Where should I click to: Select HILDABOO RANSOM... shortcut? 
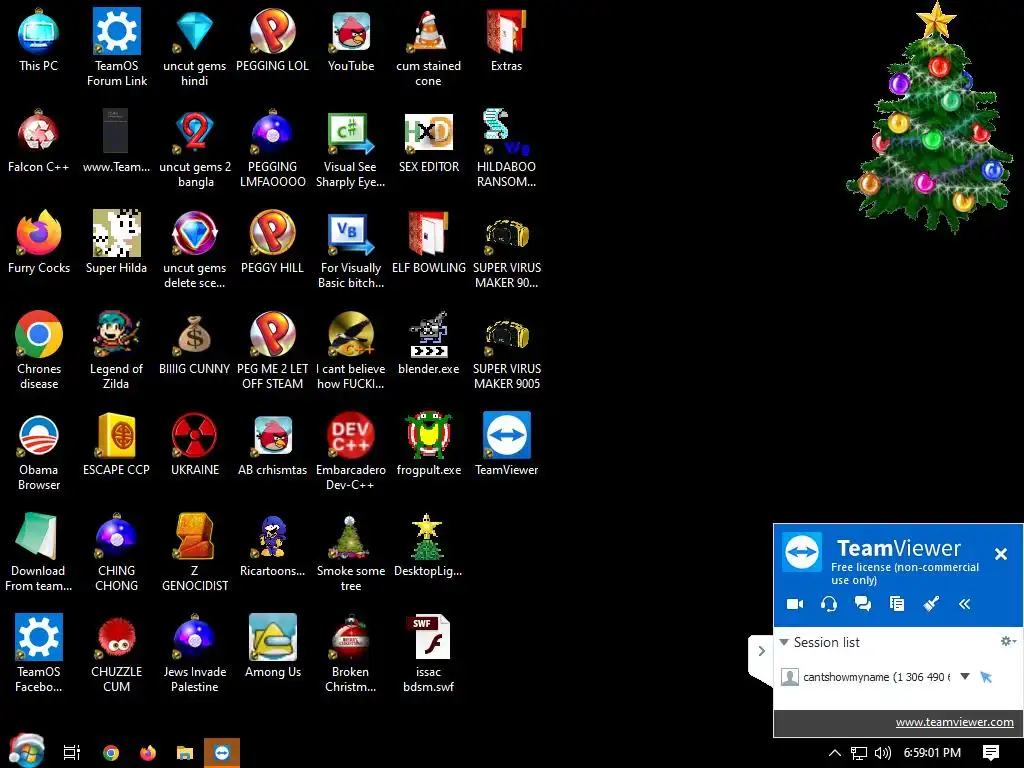click(x=506, y=148)
